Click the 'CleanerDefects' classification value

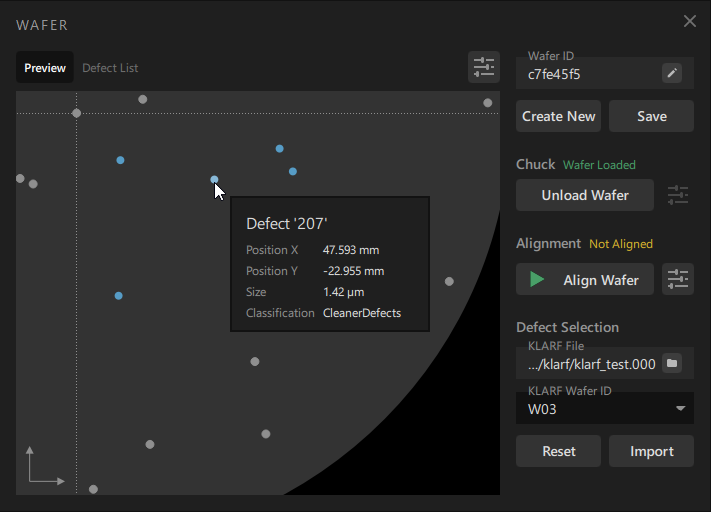click(362, 313)
